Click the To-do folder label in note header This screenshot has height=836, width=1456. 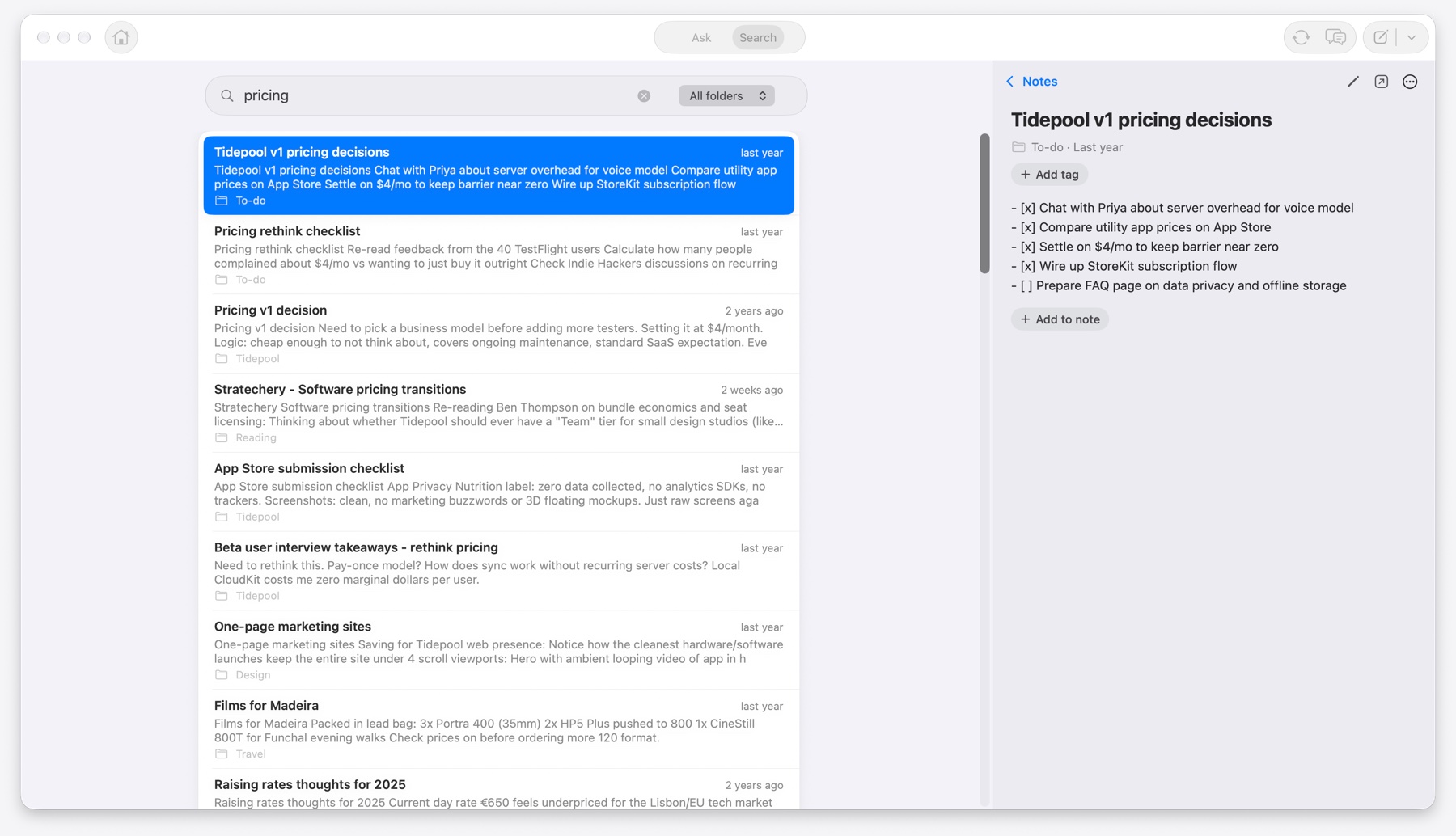(1047, 147)
